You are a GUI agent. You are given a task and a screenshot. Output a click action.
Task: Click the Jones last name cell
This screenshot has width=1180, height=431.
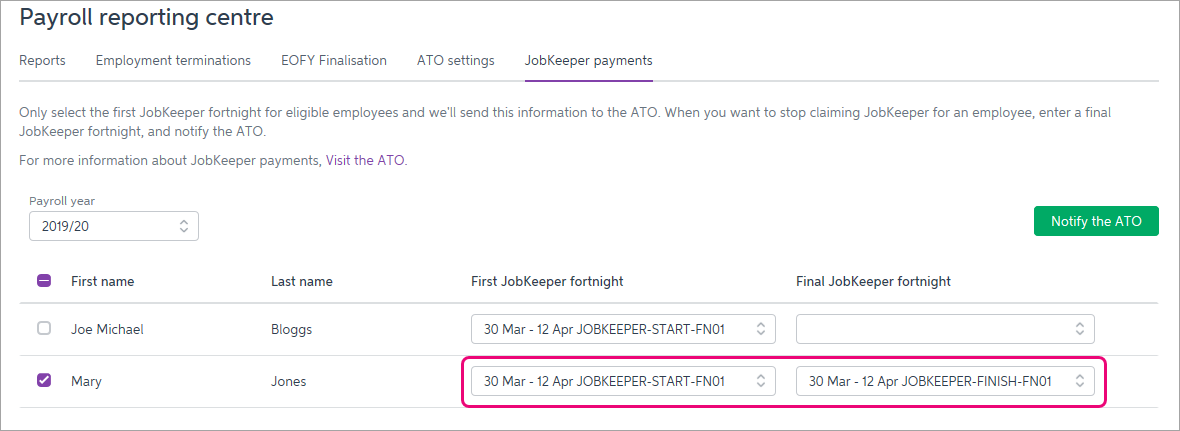289,381
